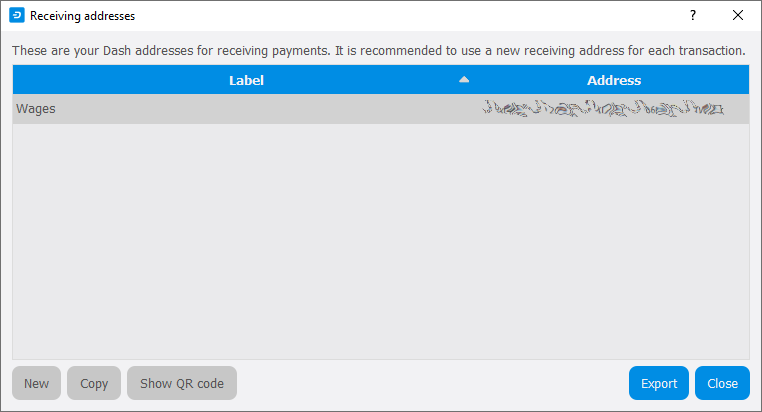This screenshot has width=762, height=412.
Task: Click the Dash logo in the title bar
Action: [16, 16]
